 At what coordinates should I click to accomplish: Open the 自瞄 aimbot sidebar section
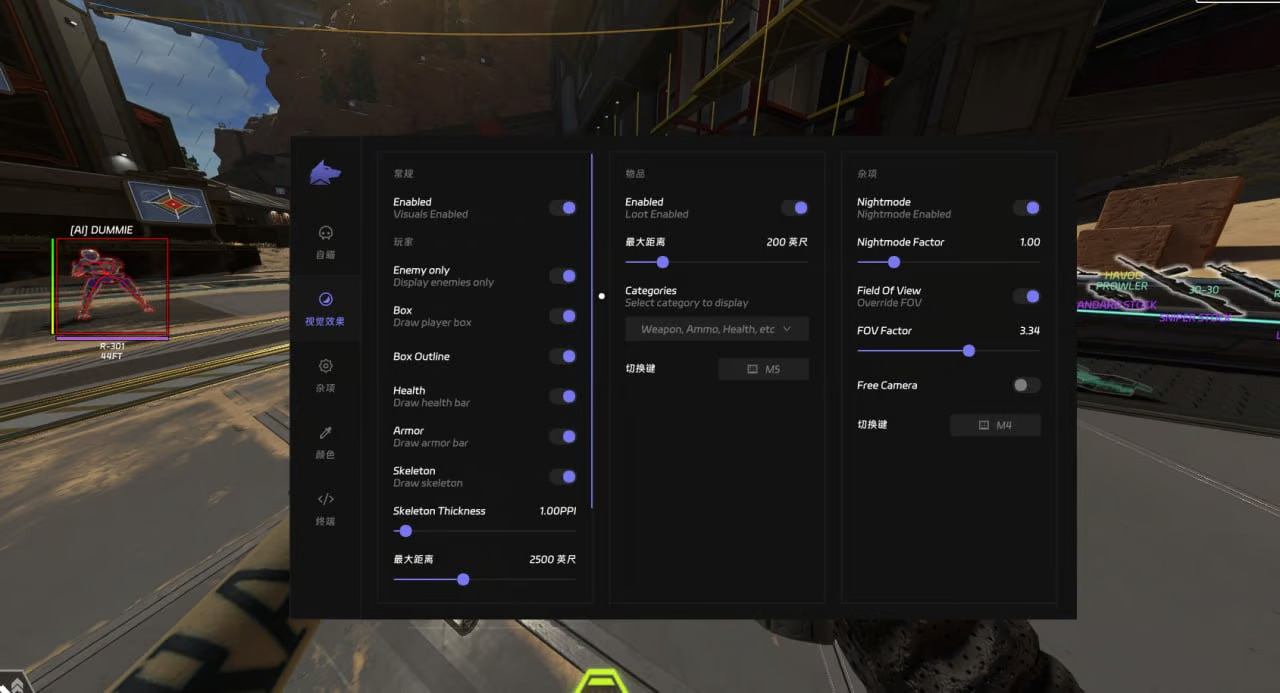325,242
